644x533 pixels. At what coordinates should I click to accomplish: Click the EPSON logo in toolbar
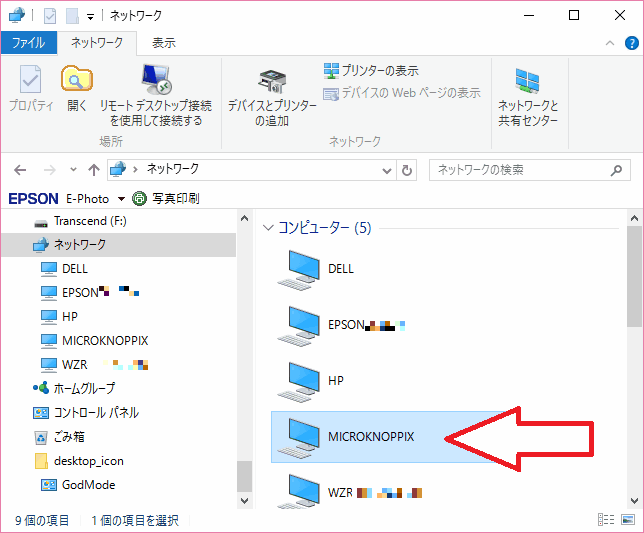[33, 199]
